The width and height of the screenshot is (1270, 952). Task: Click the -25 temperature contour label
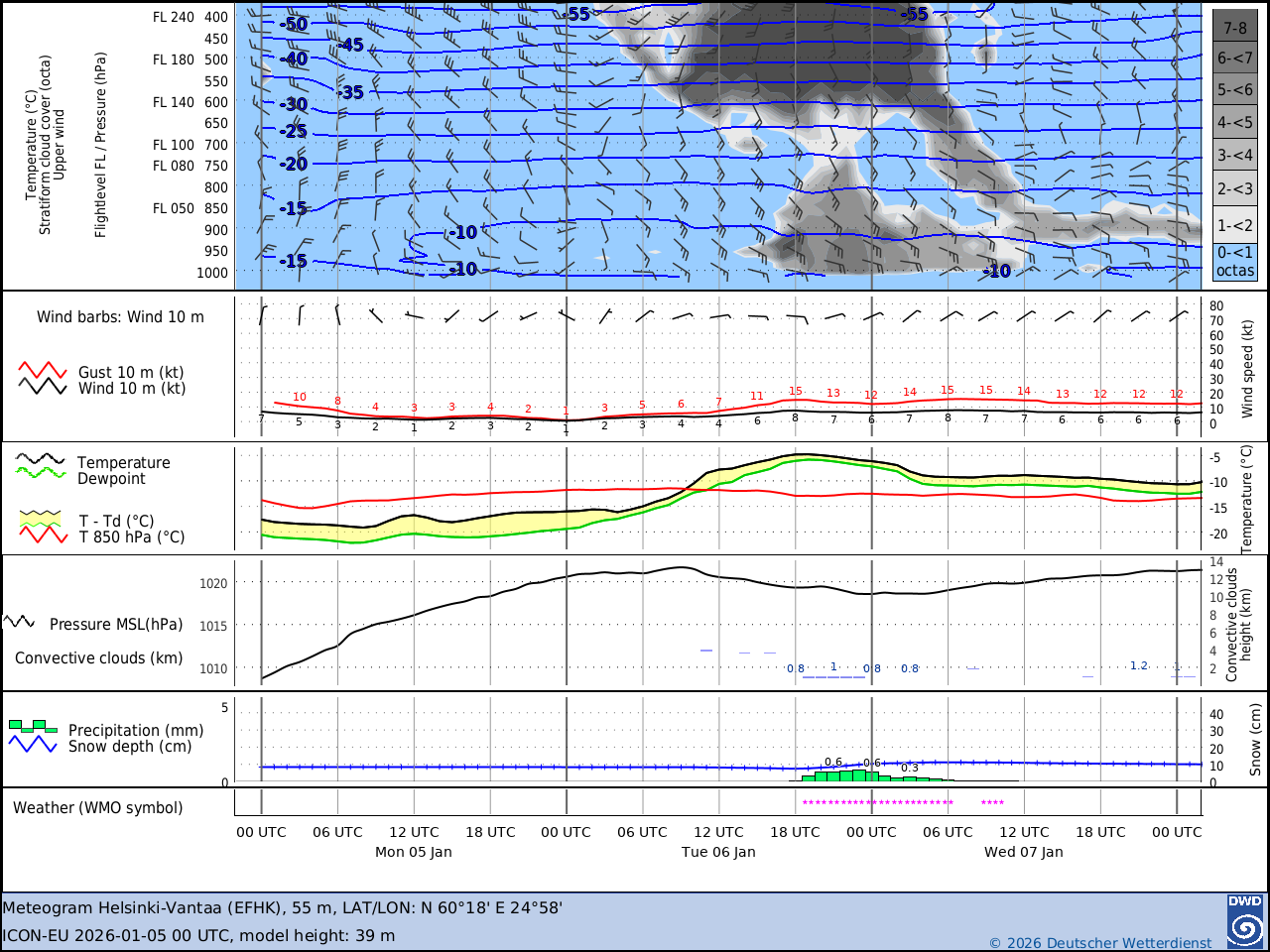294,131
